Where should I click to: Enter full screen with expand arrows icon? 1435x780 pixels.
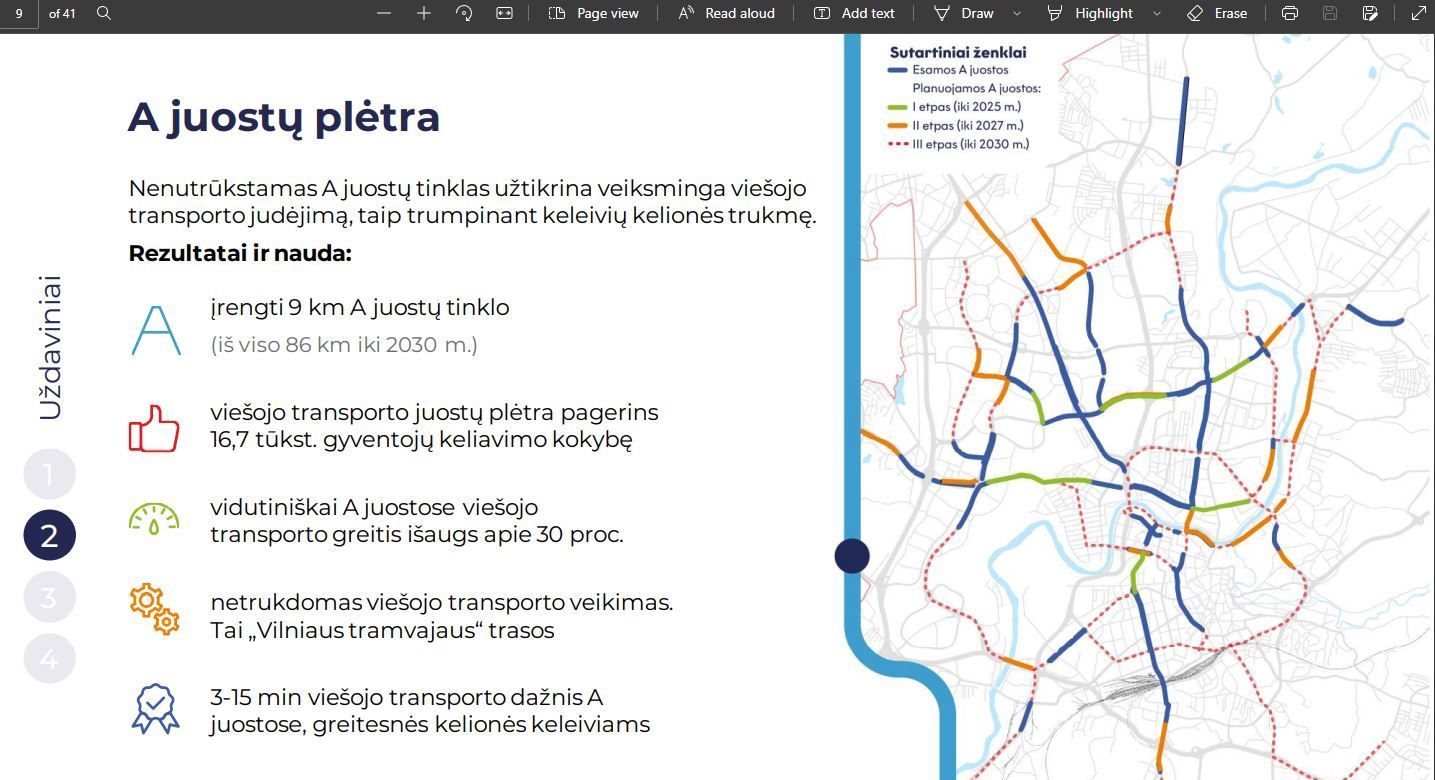tap(1418, 13)
